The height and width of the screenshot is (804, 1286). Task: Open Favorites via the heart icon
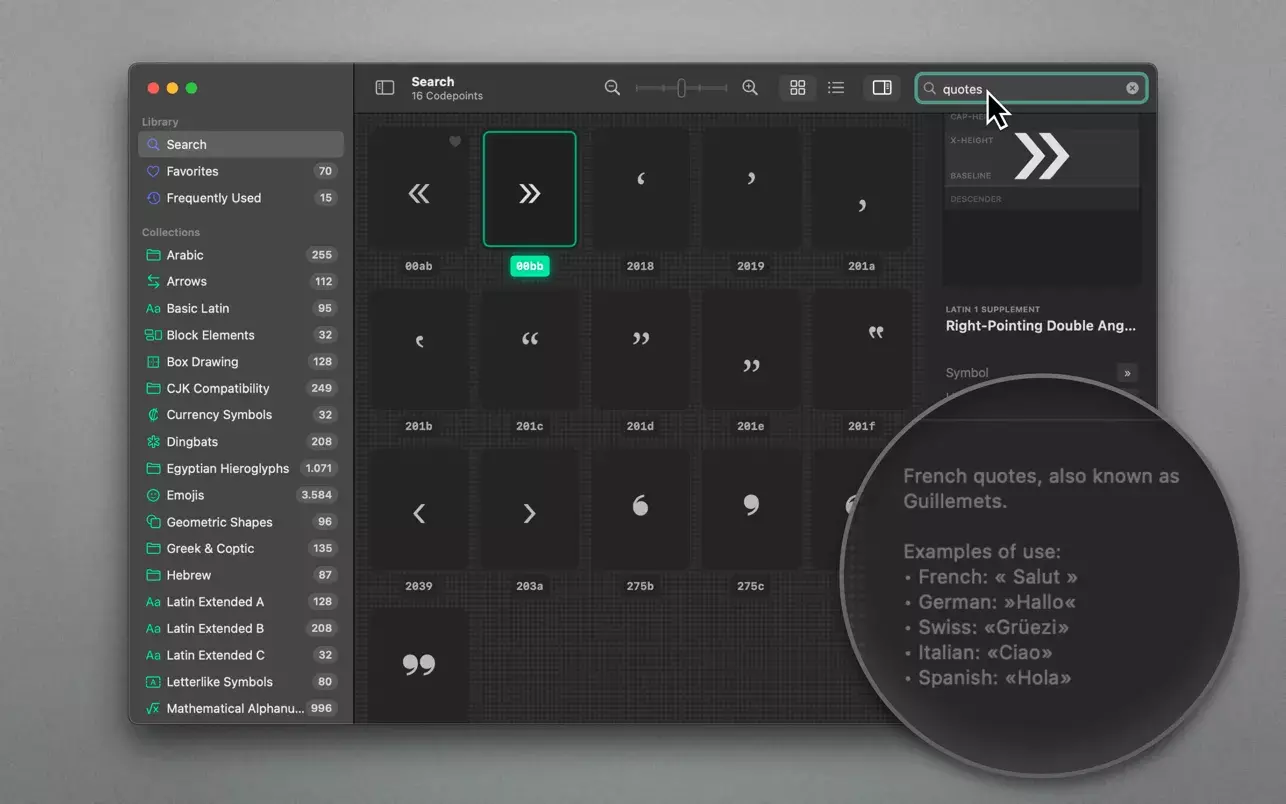coord(155,171)
